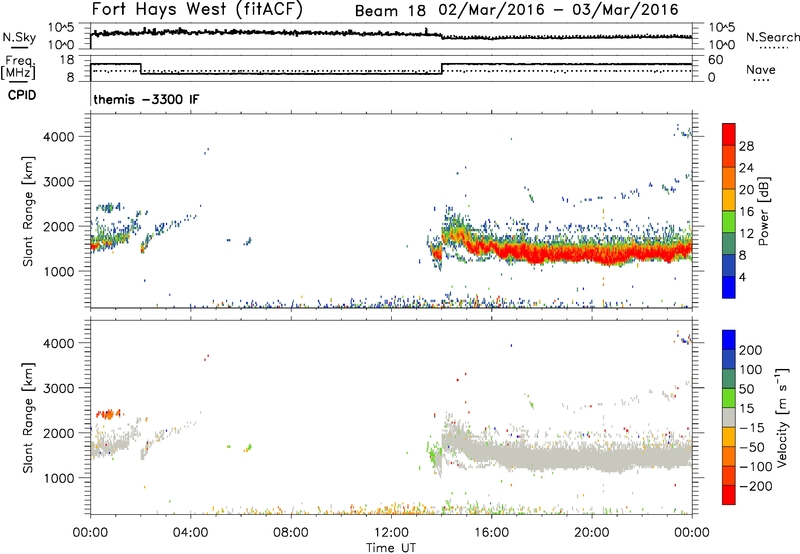Click the '1000' range tick on the velocity panel
800x554 pixels.
58,478
